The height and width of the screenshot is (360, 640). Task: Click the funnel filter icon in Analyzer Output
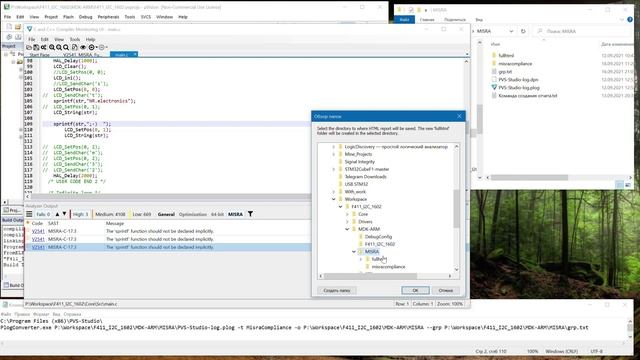[x=250, y=214]
